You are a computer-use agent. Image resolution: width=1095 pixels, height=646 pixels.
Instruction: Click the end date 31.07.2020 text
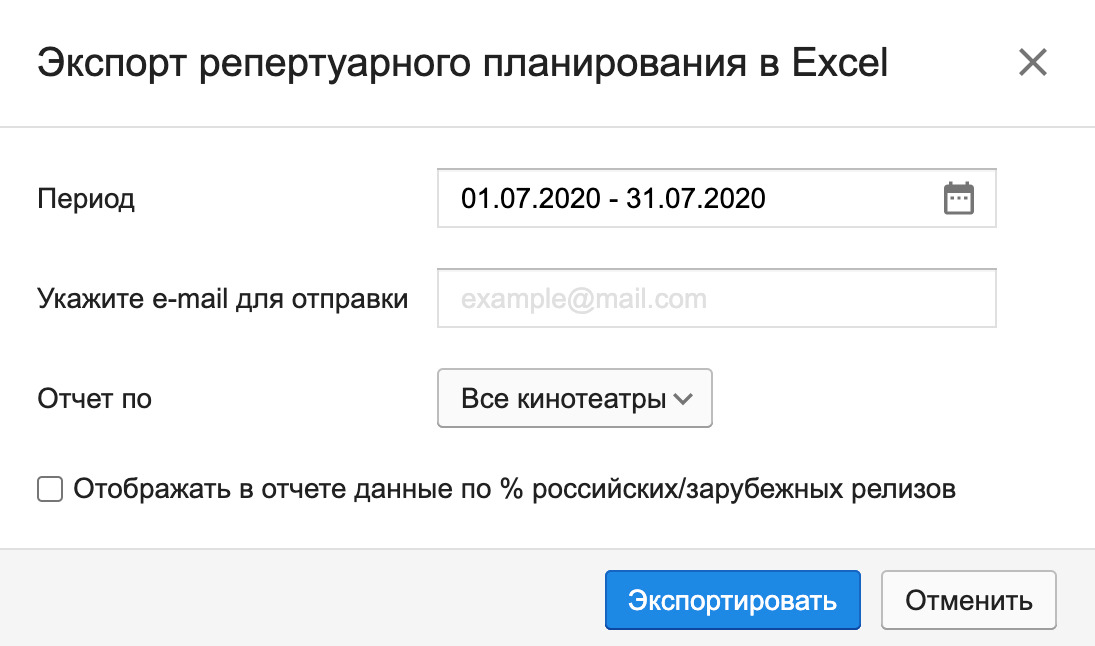coord(696,198)
